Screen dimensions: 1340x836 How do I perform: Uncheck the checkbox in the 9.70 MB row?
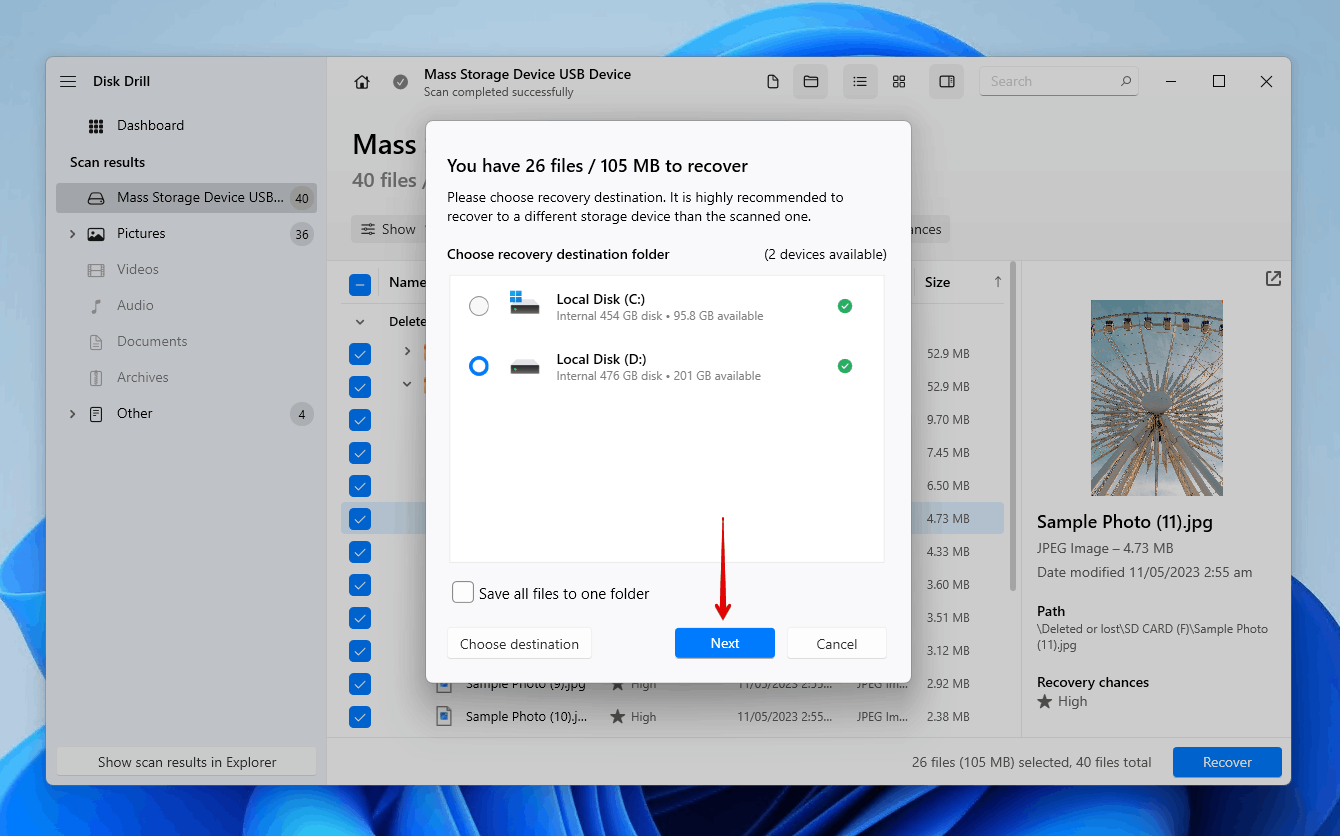pos(360,420)
